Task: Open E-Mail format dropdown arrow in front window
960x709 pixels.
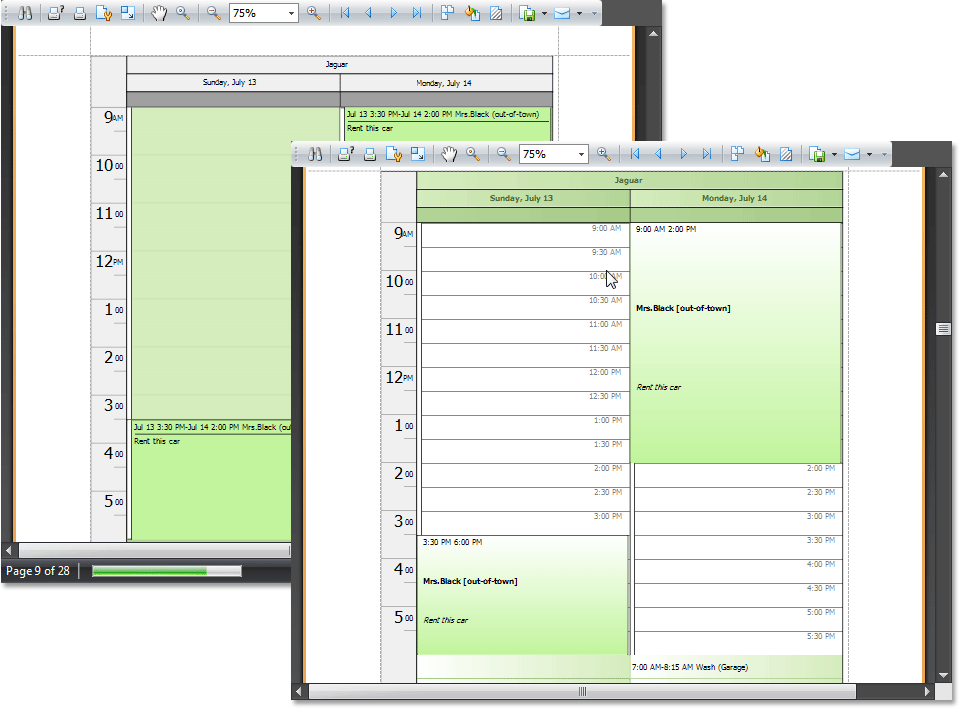Action: [869, 154]
